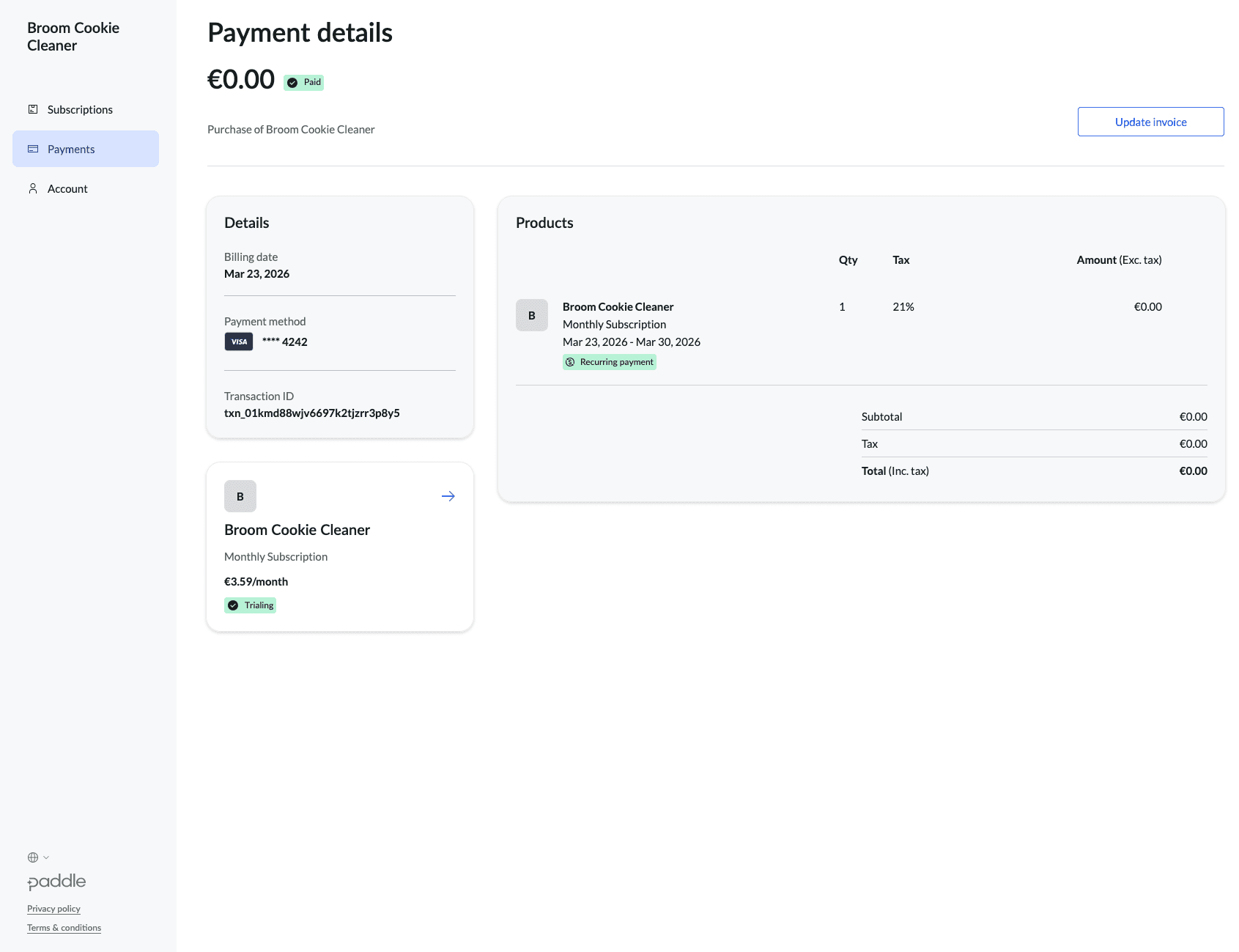The width and height of the screenshot is (1239, 952).
Task: Expand the language selector chevron
Action: click(45, 857)
